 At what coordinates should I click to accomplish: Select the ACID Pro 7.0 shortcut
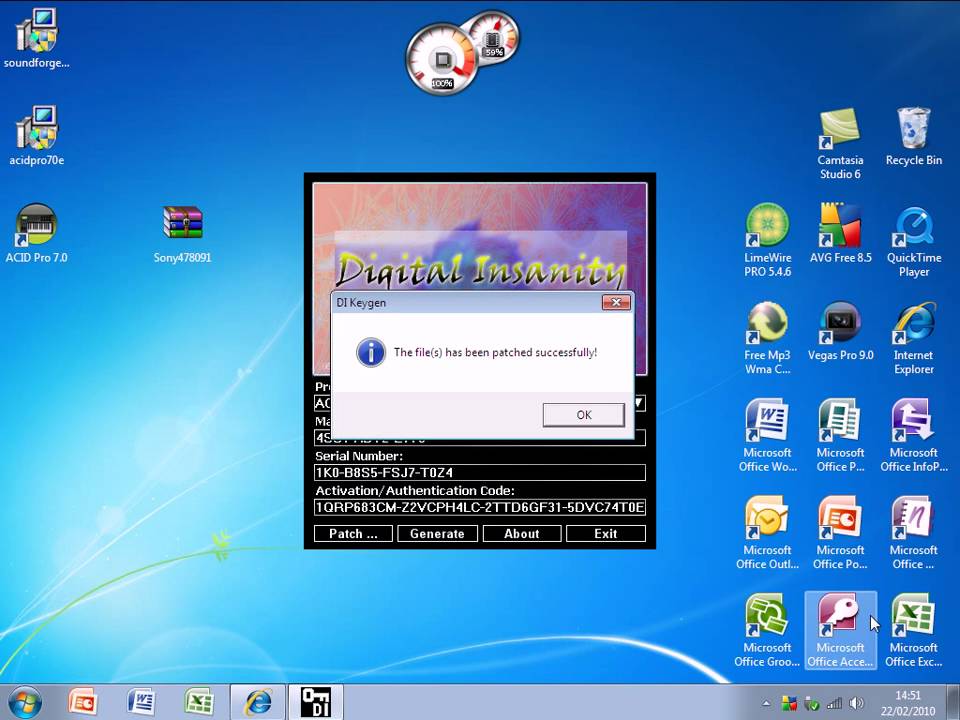click(x=36, y=233)
